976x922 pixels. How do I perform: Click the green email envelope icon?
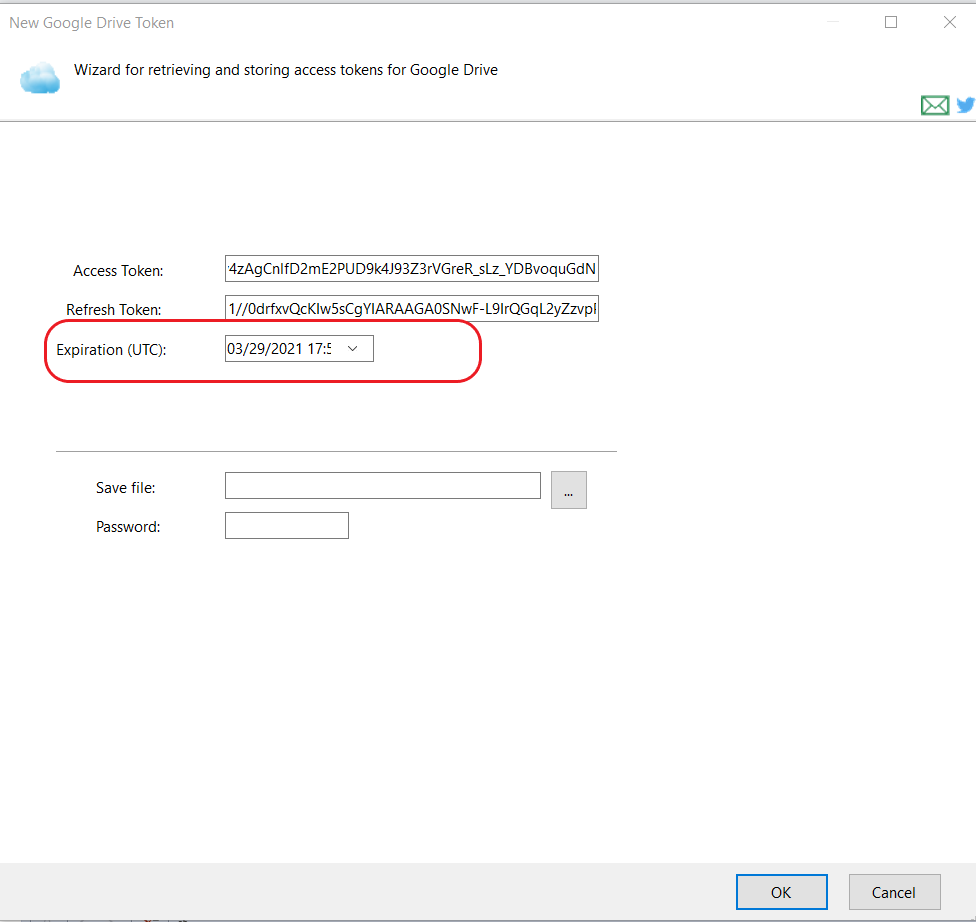[934, 105]
